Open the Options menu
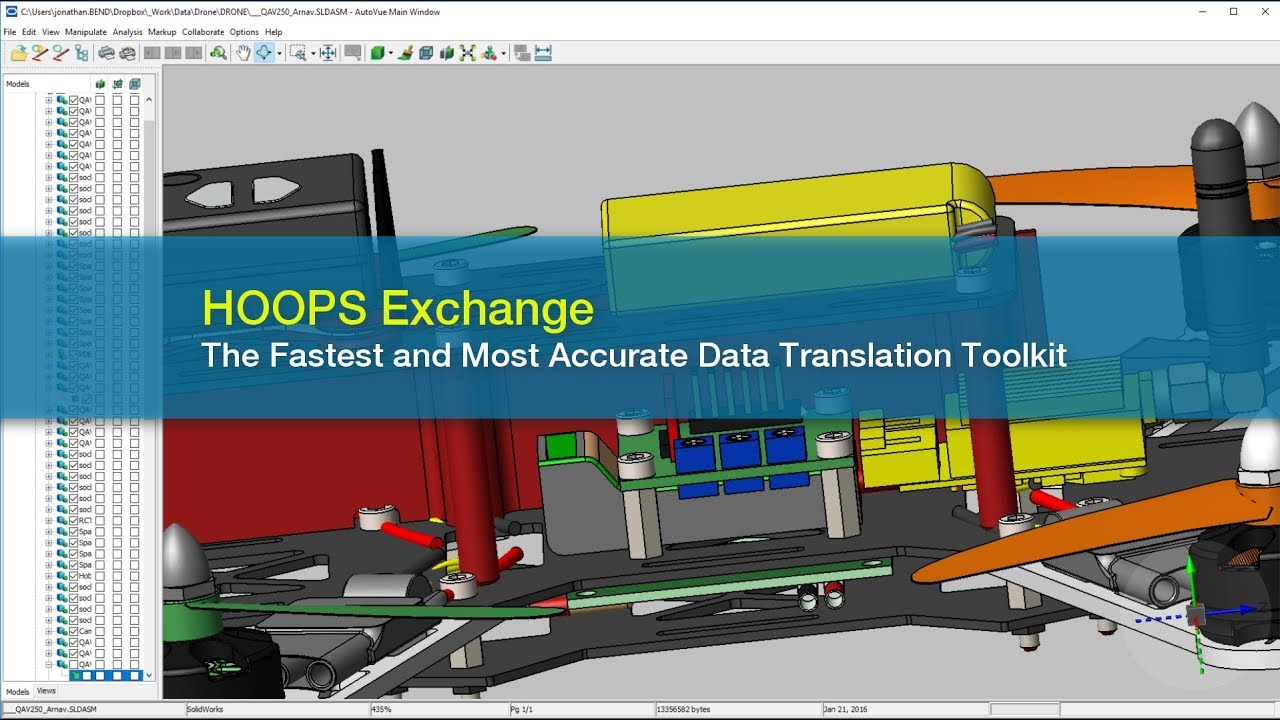1280x720 pixels. point(244,32)
